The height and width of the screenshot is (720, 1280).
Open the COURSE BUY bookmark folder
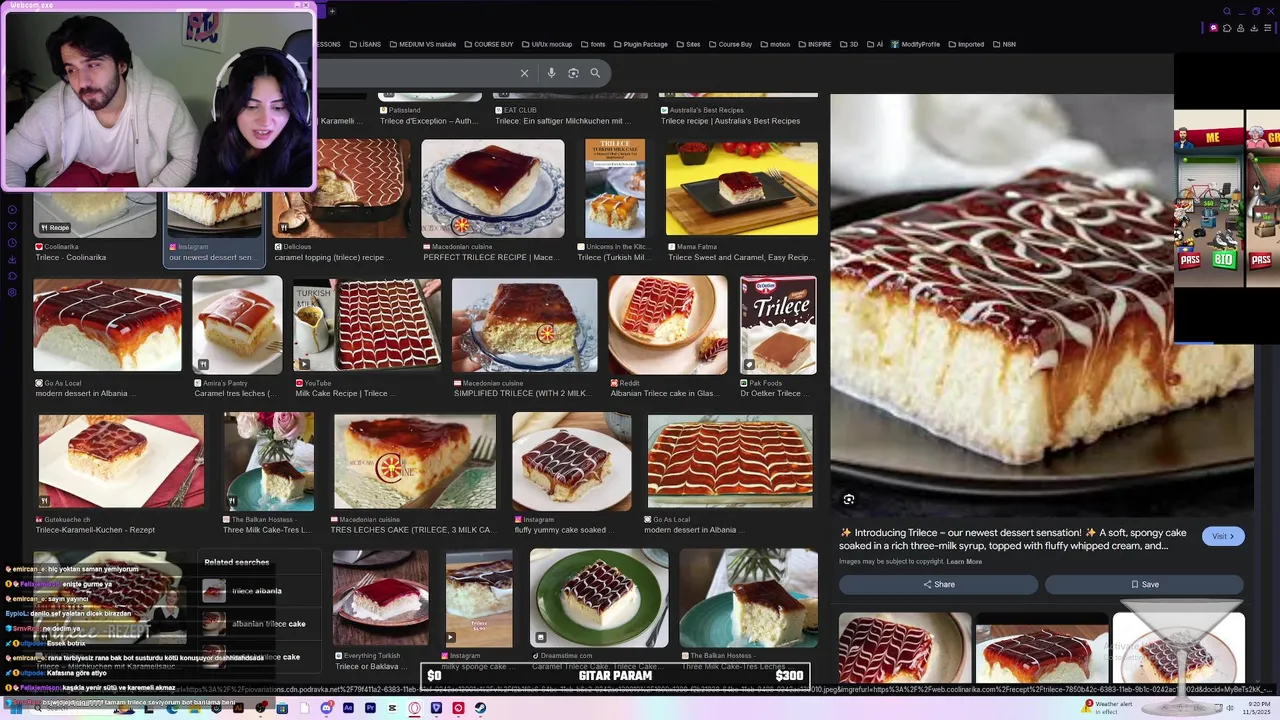[x=488, y=44]
